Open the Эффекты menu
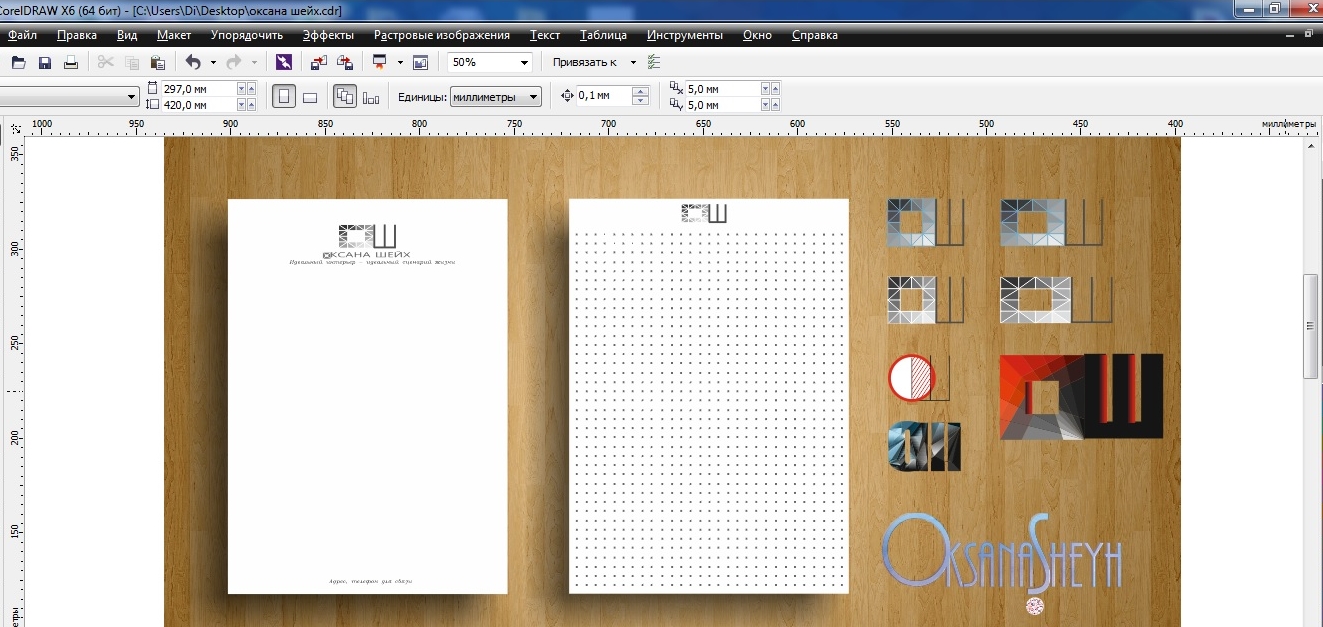1323x627 pixels. coord(328,35)
